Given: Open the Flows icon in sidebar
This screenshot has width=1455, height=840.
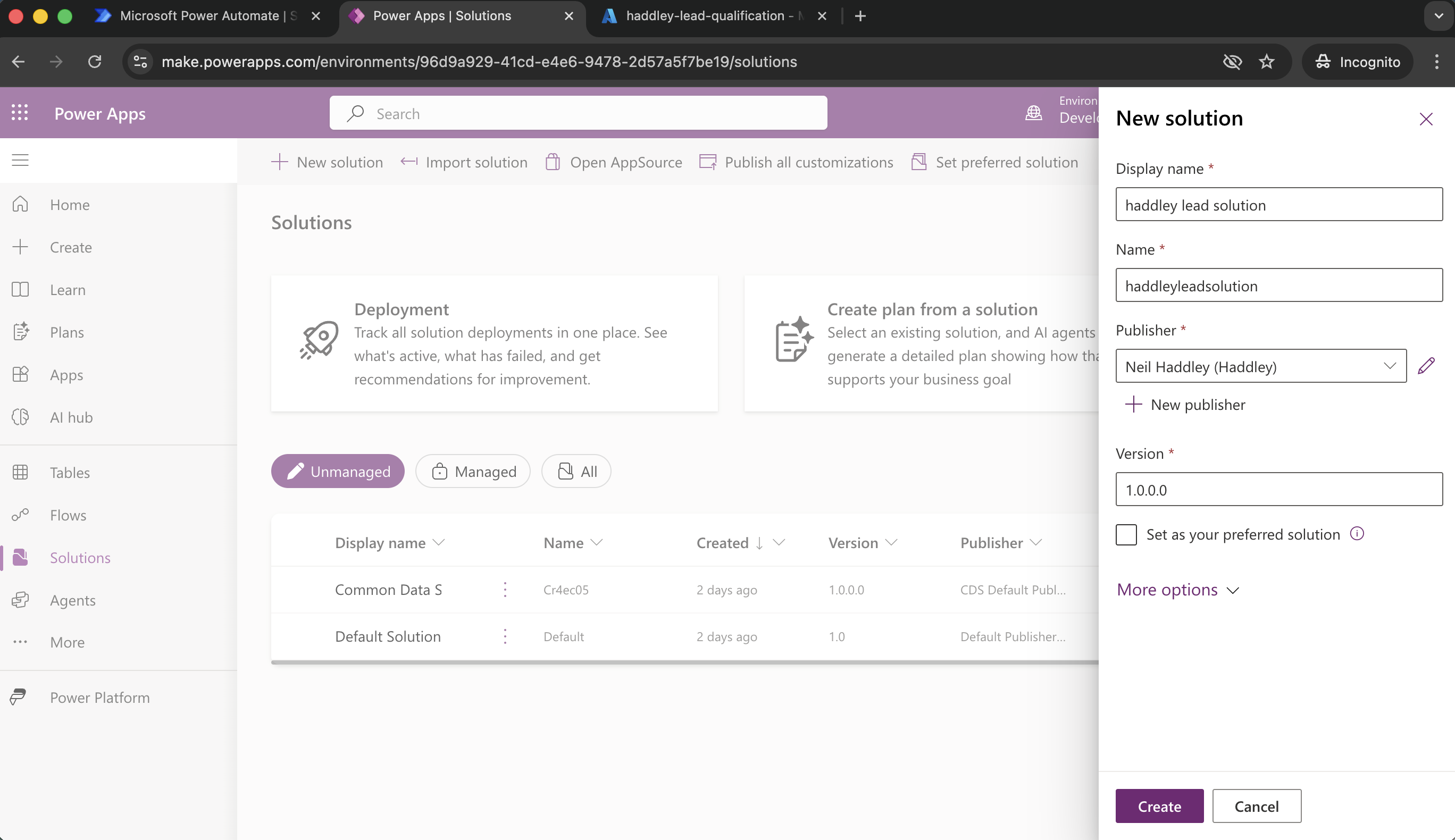Looking at the screenshot, I should pyautogui.click(x=20, y=515).
